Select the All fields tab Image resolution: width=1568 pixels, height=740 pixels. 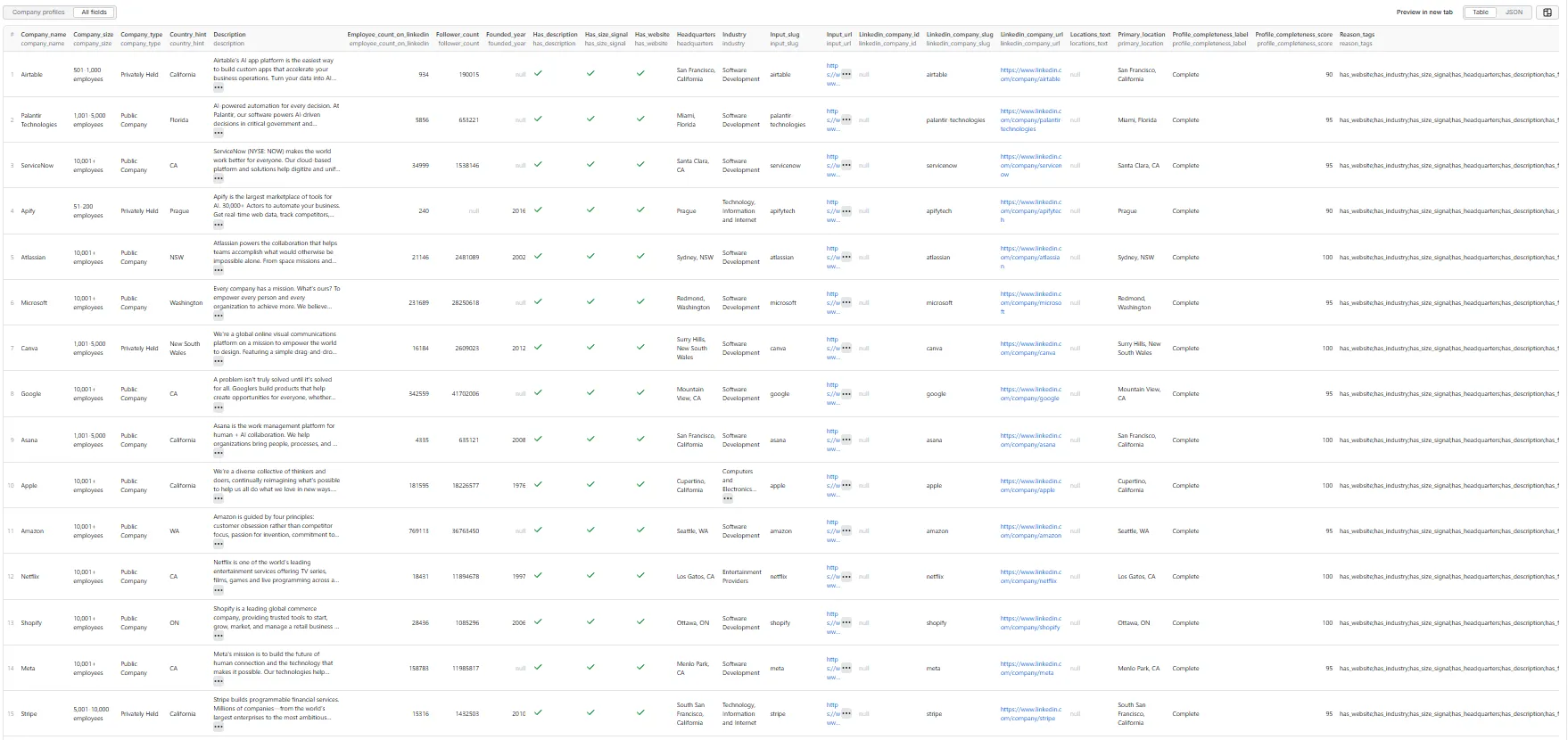[94, 12]
